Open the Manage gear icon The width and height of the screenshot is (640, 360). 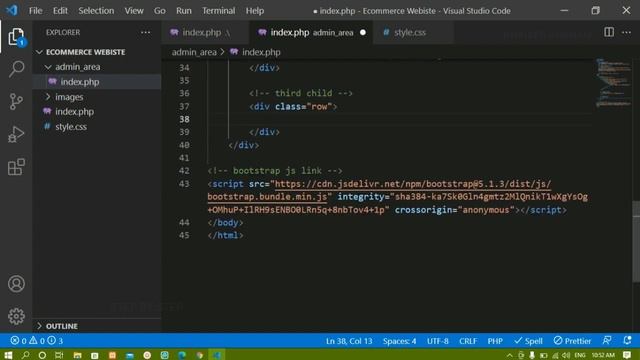click(16, 316)
